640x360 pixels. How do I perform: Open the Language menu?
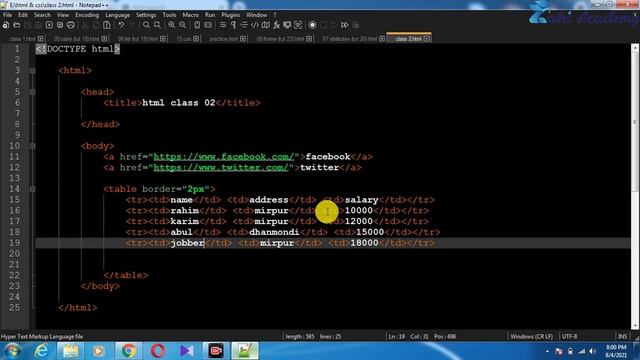point(118,15)
